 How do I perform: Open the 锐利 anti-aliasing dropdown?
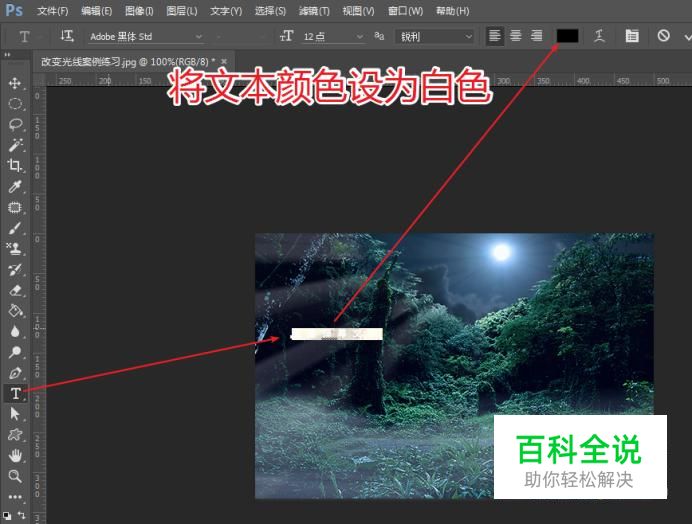click(435, 37)
